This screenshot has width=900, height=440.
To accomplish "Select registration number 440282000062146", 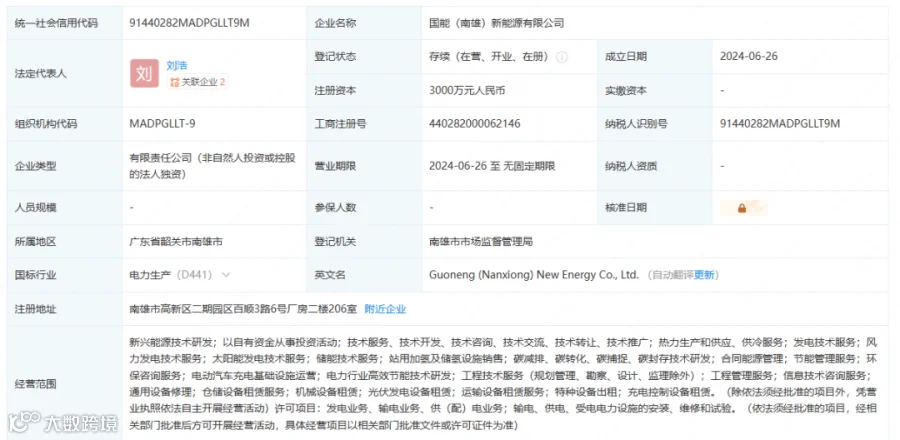I will (475, 124).
